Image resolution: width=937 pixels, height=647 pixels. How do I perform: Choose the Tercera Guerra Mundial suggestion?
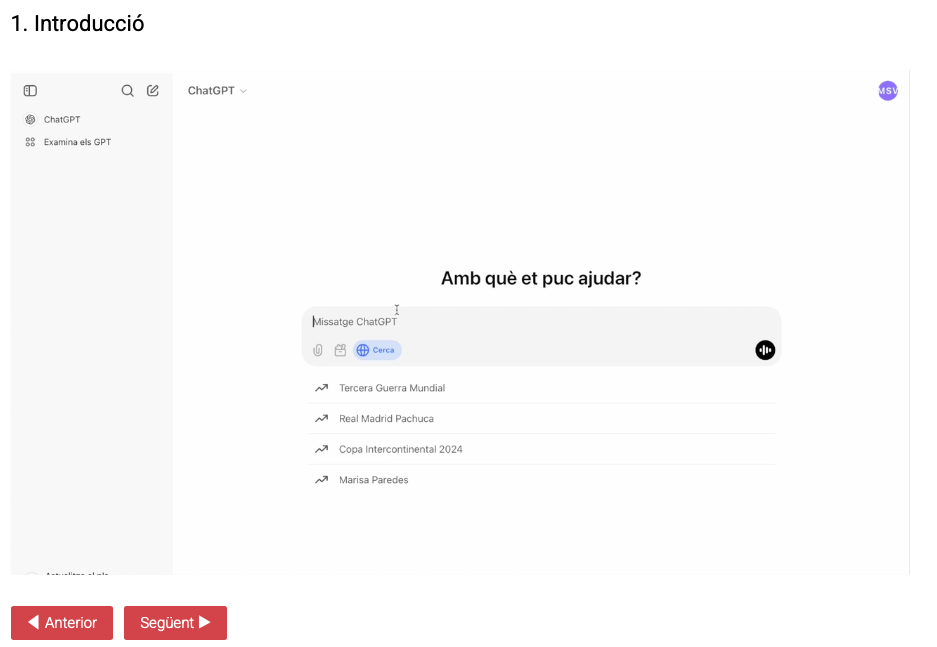(x=541, y=388)
